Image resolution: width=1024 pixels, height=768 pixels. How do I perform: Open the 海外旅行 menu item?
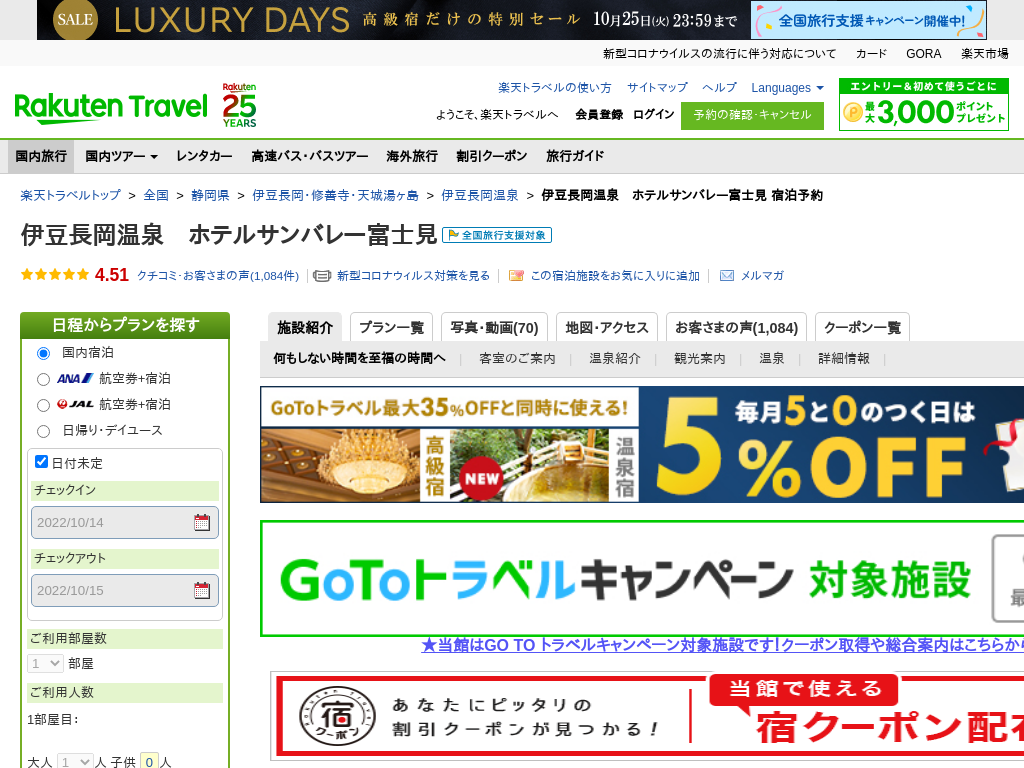[412, 156]
